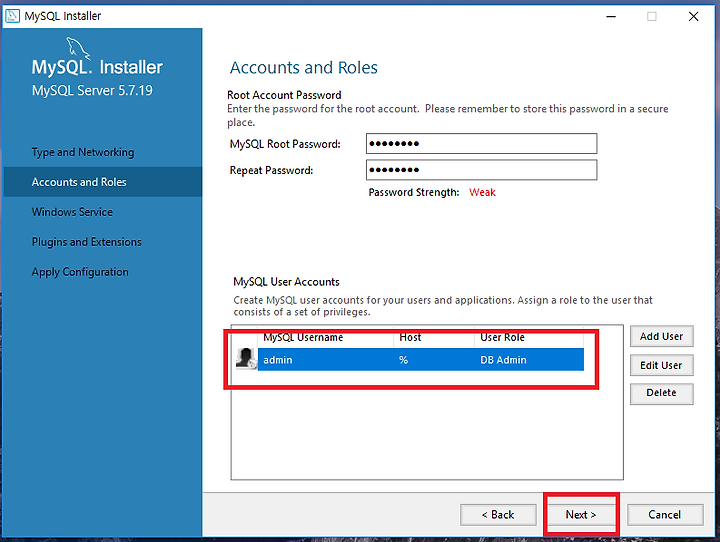Select the Accounts and Roles step
This screenshot has height=542, width=720.
(x=102, y=182)
